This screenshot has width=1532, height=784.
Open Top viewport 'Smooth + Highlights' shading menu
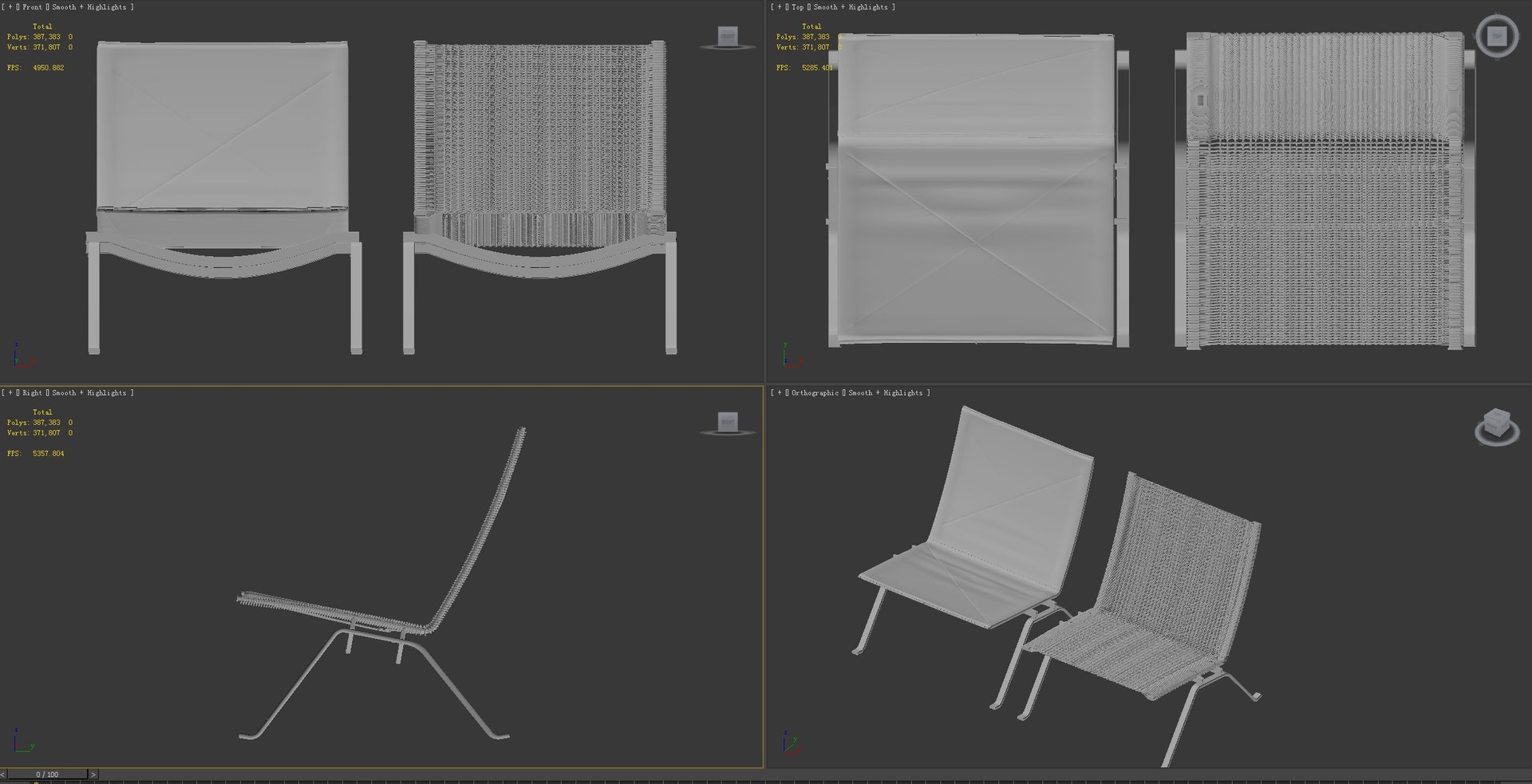[x=851, y=7]
